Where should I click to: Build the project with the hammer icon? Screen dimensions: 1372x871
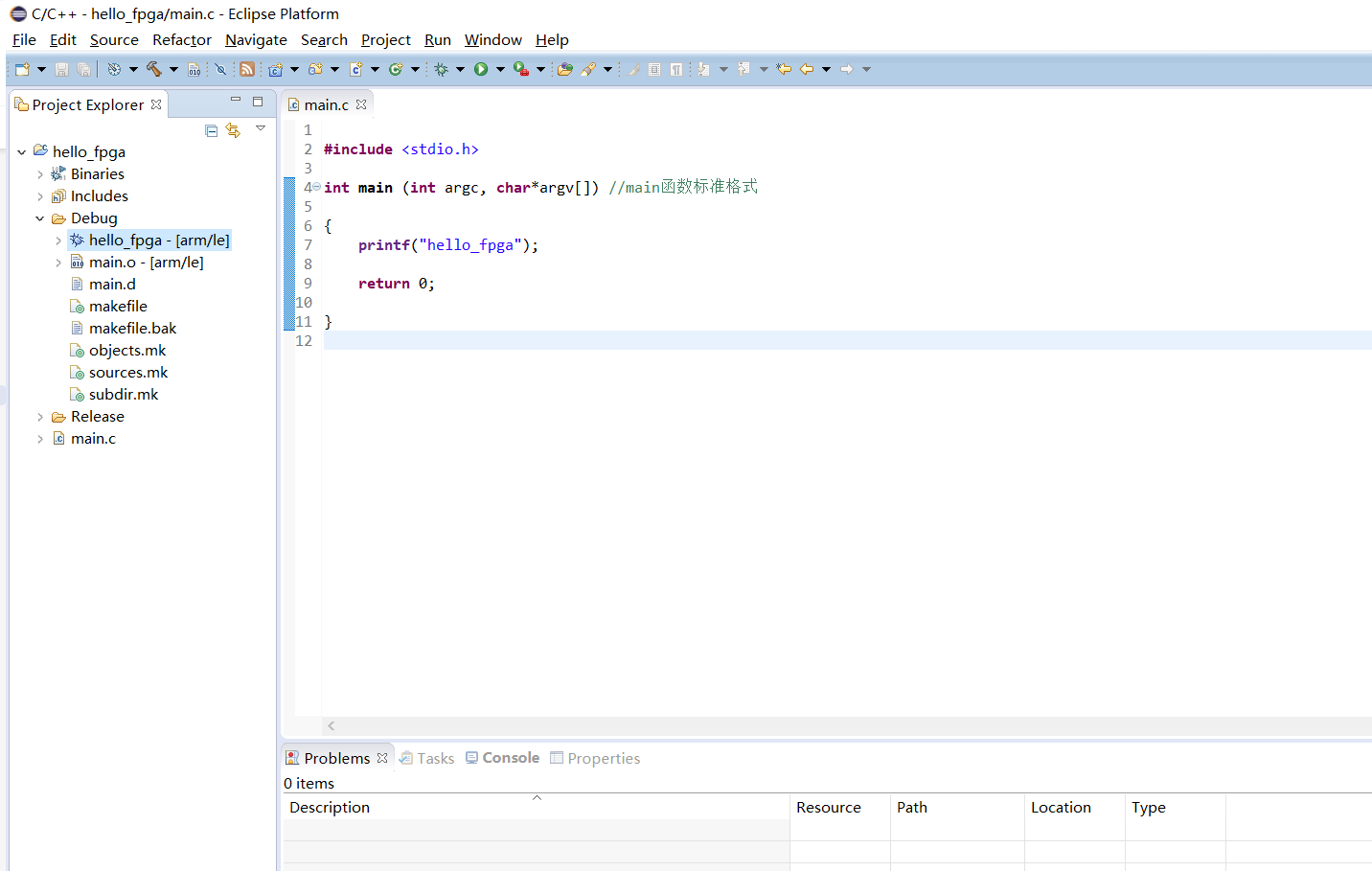(x=154, y=68)
